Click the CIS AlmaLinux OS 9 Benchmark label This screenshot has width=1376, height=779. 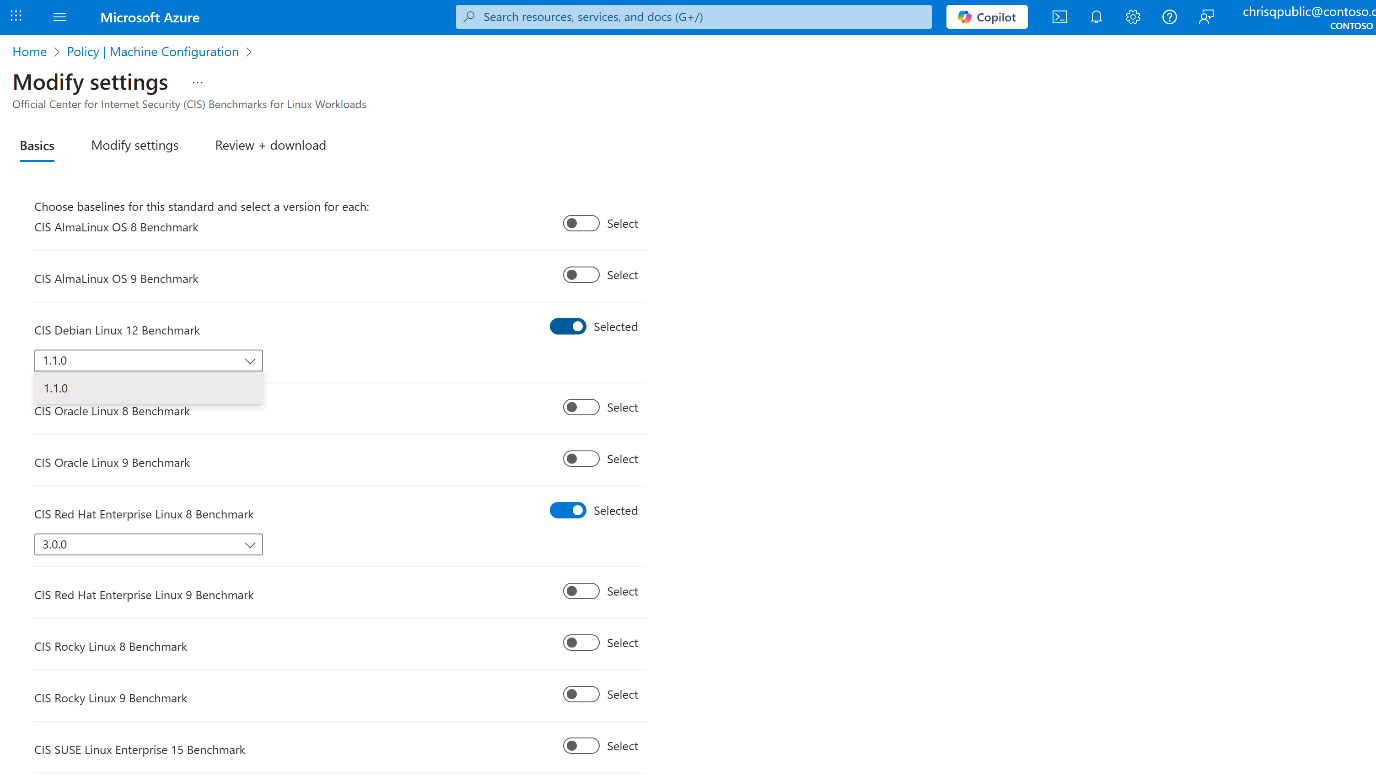(116, 279)
